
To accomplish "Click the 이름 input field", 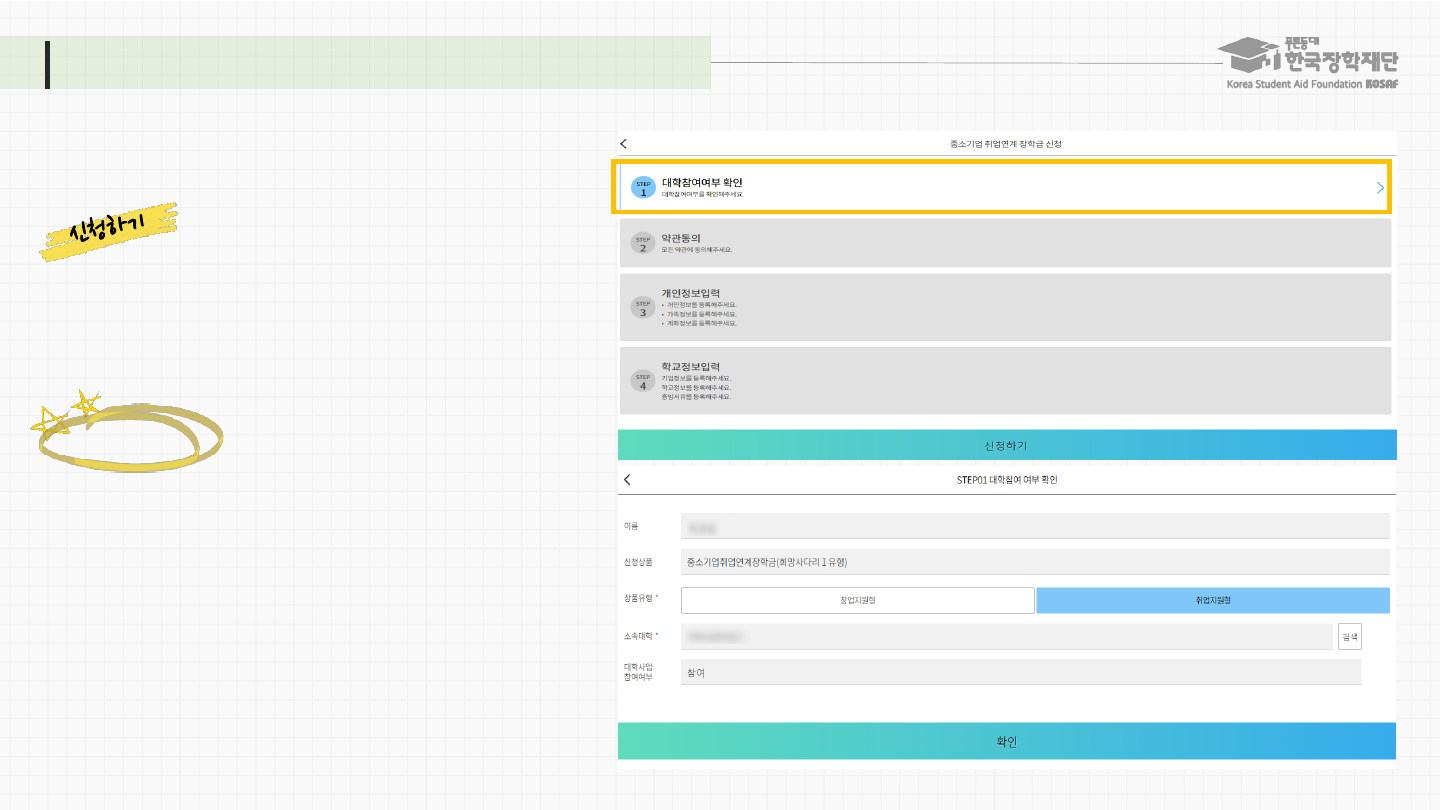I will point(1035,526).
